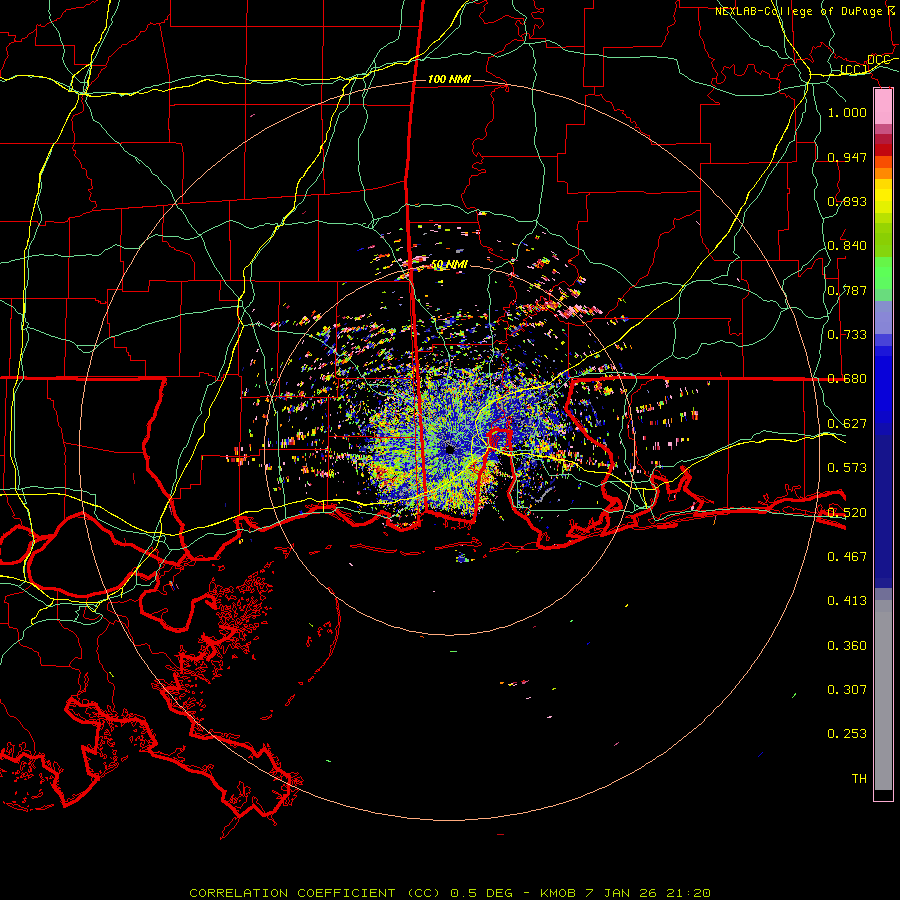Click the 0.573 legend value
900x900 pixels.
point(847,468)
